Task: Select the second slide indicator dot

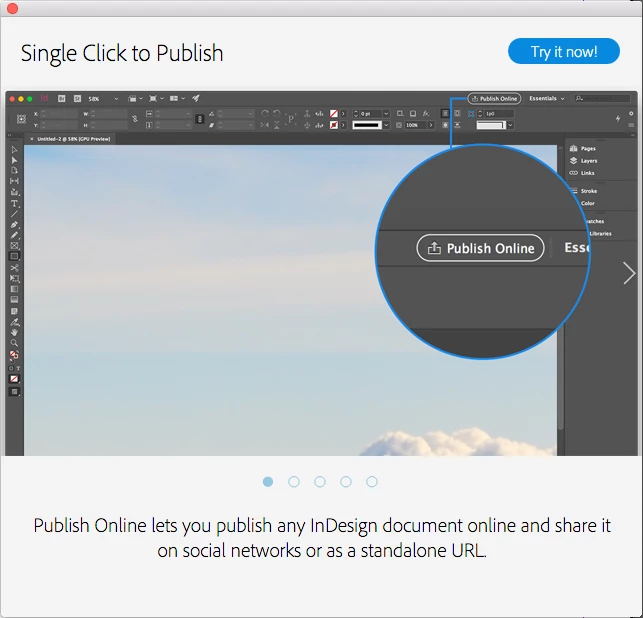Action: (x=294, y=481)
